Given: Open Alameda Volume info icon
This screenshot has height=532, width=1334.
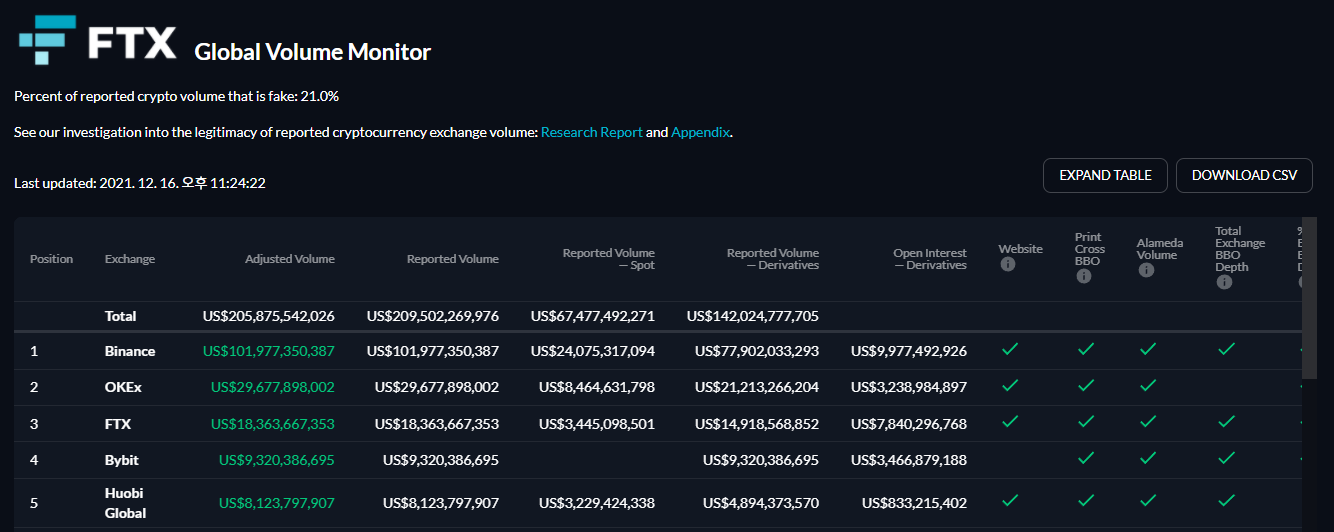Looking at the screenshot, I should (x=1146, y=270).
